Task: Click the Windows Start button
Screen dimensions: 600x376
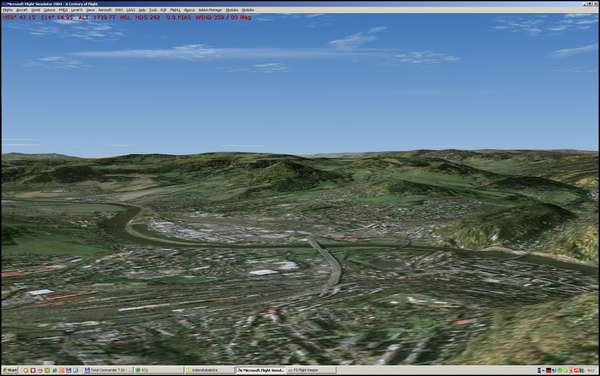Action: (x=10, y=370)
